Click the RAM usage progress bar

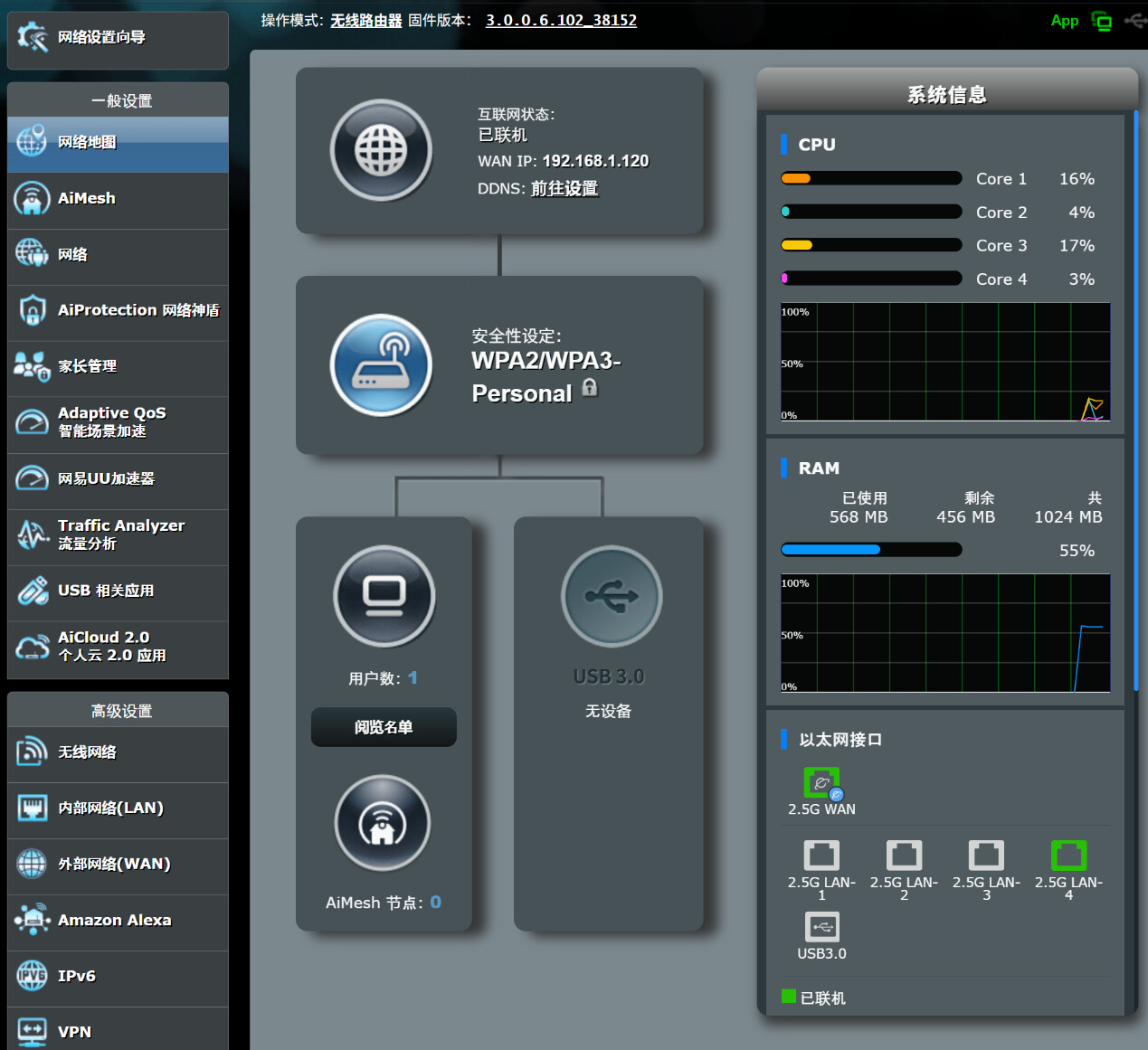tap(870, 550)
